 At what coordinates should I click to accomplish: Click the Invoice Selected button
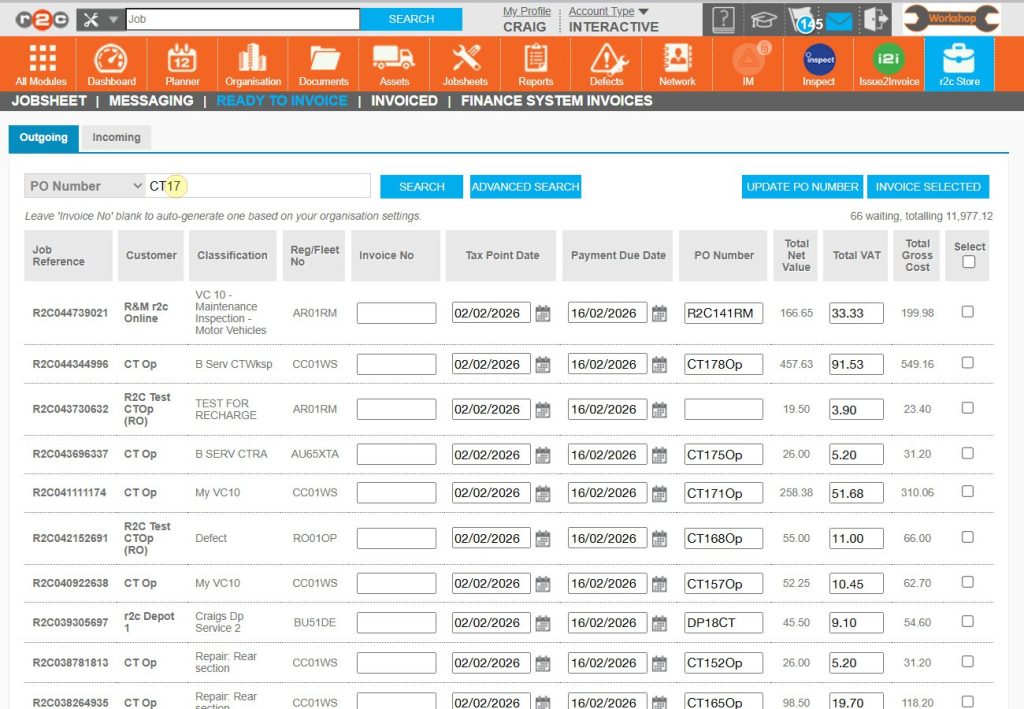tap(928, 187)
